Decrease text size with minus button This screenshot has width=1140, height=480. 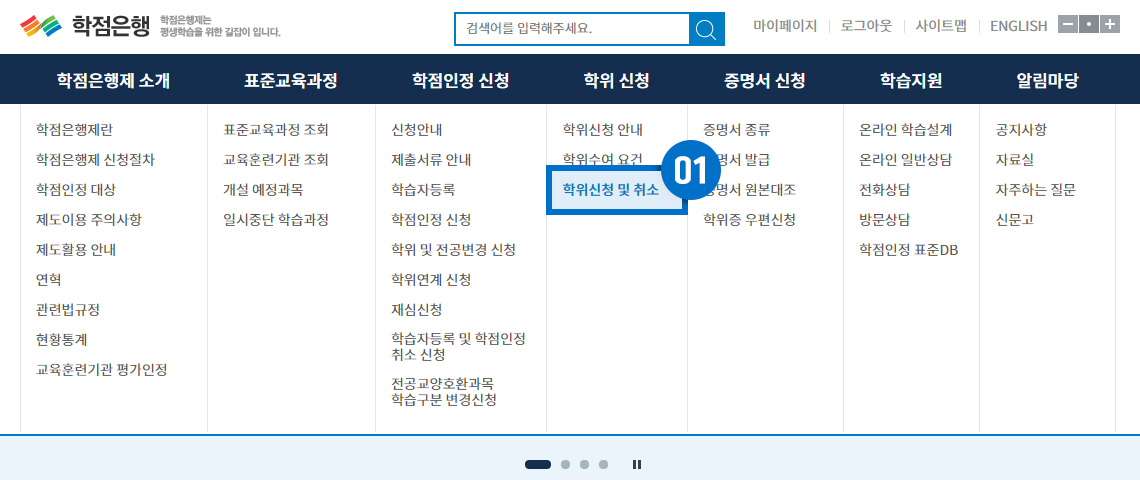click(1067, 25)
